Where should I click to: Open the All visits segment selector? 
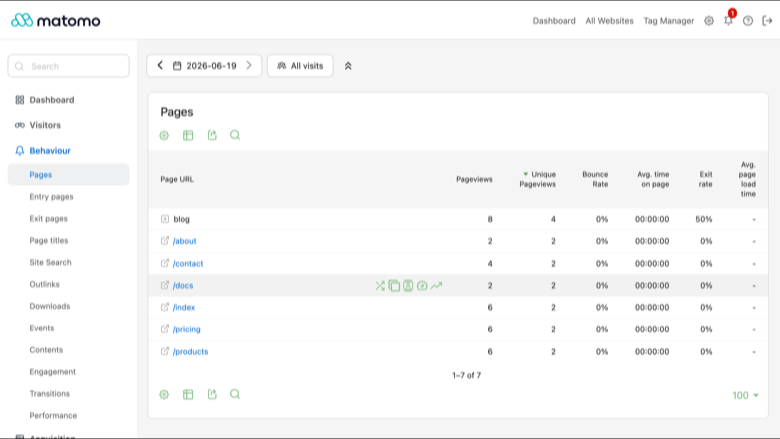300,66
